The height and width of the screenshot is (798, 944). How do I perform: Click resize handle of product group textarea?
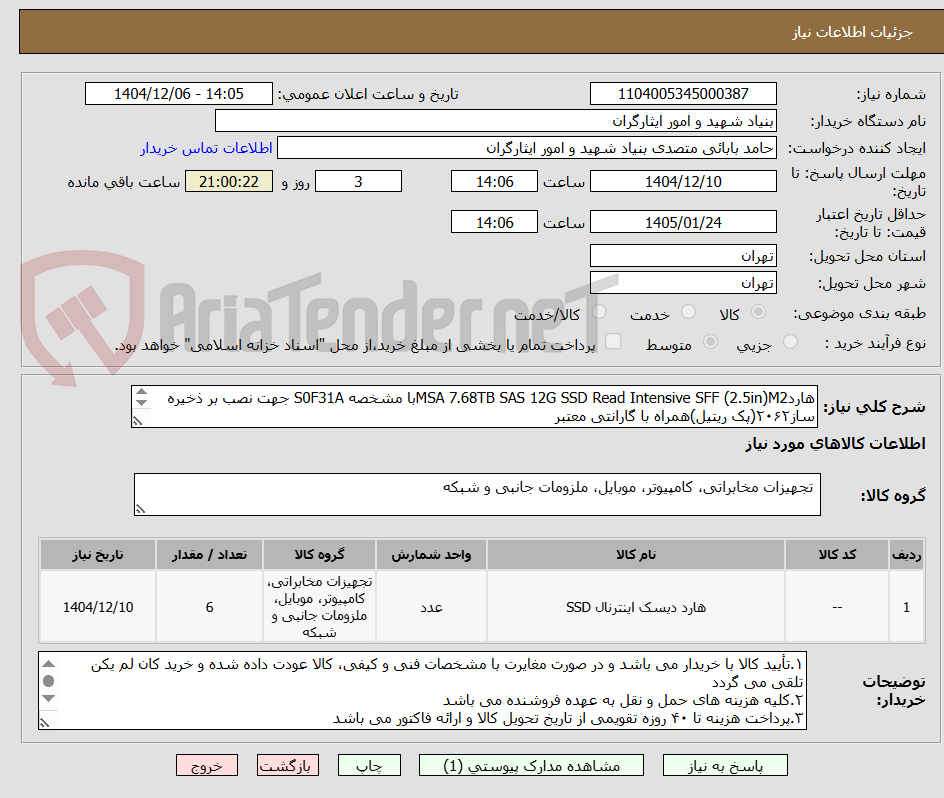[x=140, y=510]
